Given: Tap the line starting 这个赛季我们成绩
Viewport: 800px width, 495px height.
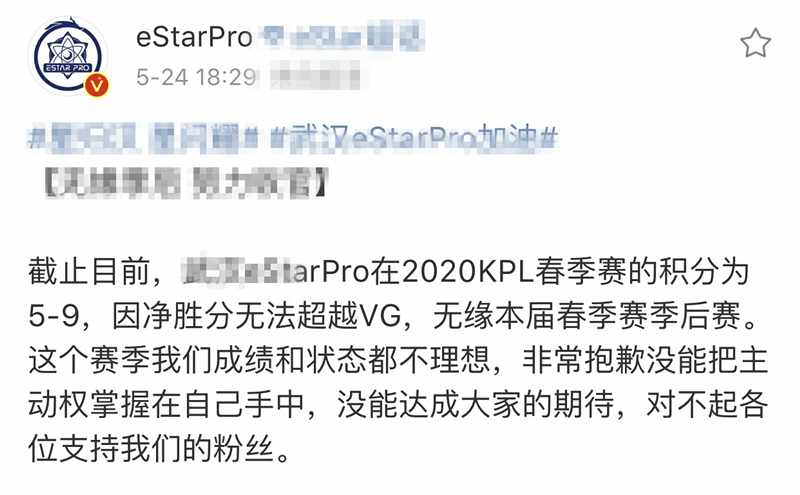Looking at the screenshot, I should pos(398,360).
